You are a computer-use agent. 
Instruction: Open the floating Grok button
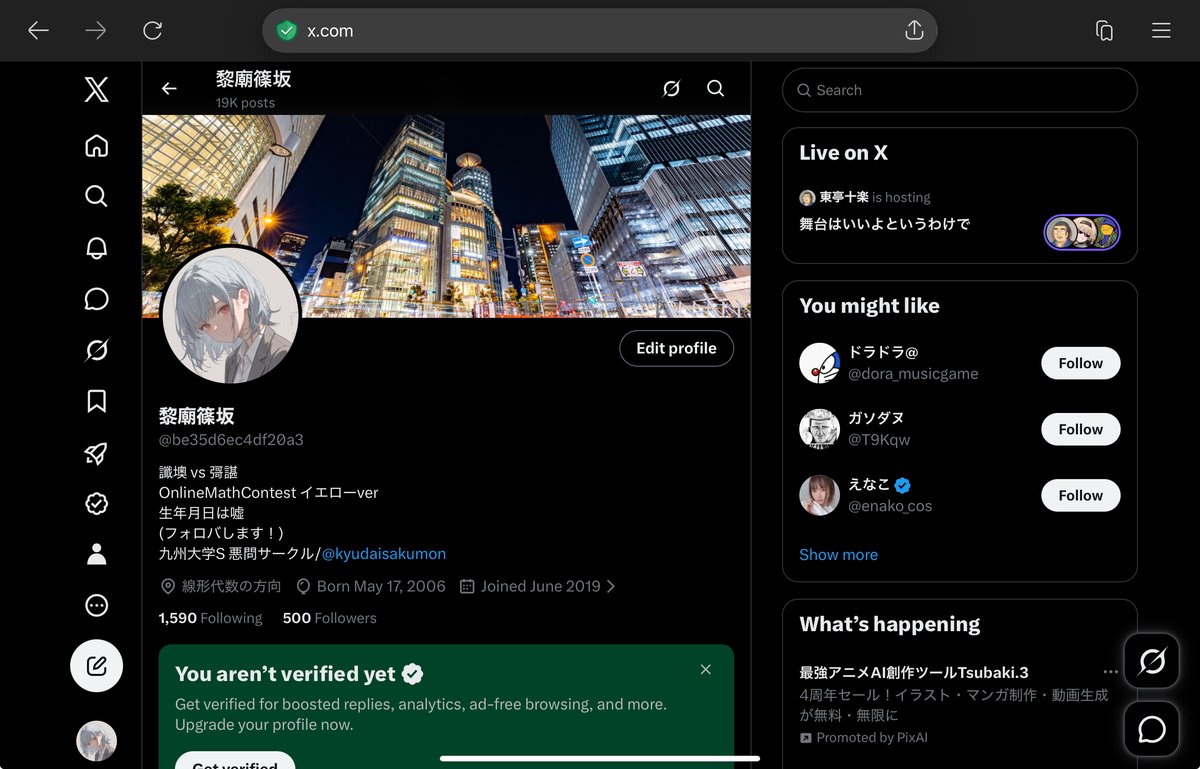(1151, 661)
